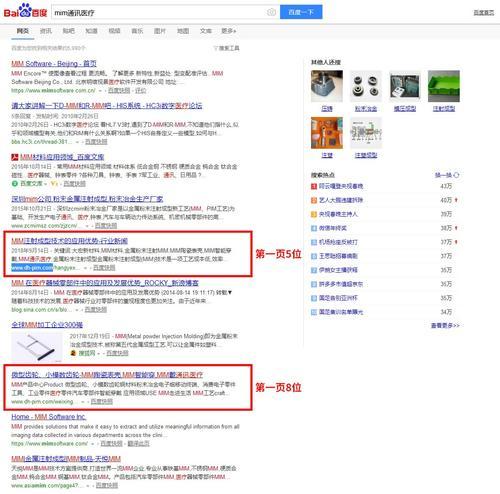Open the top hot search with 43万
The image size is (500, 494).
pyautogui.click(x=341, y=186)
